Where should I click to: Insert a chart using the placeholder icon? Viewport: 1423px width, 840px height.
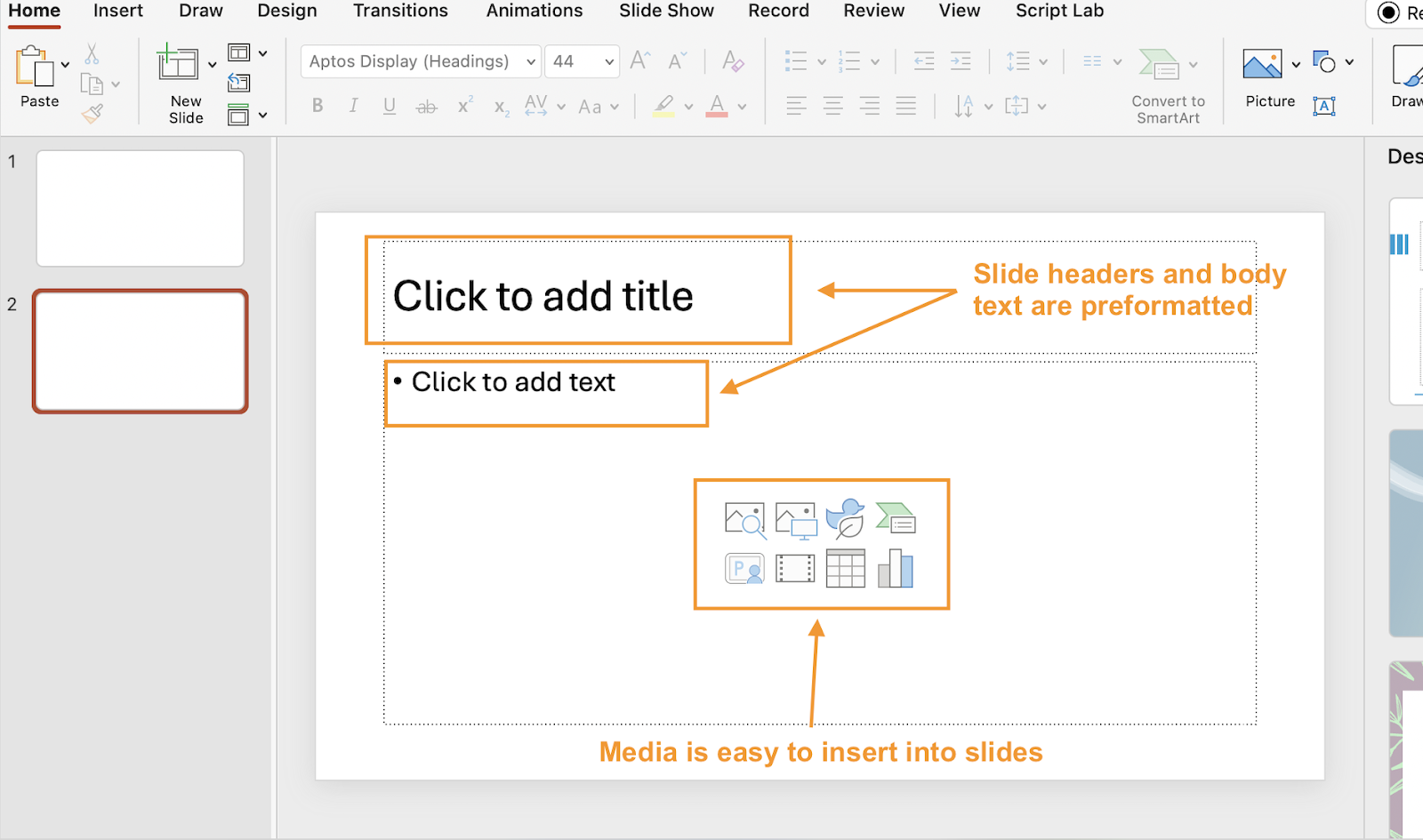[x=896, y=569]
